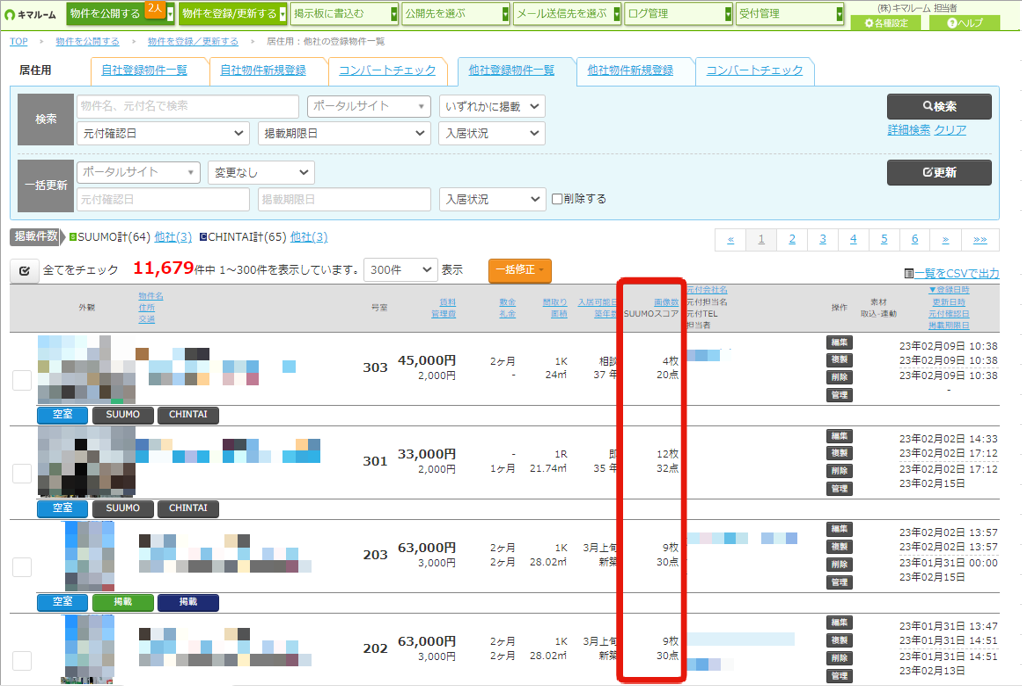Click the 更新 button with edit icon

tap(939, 172)
